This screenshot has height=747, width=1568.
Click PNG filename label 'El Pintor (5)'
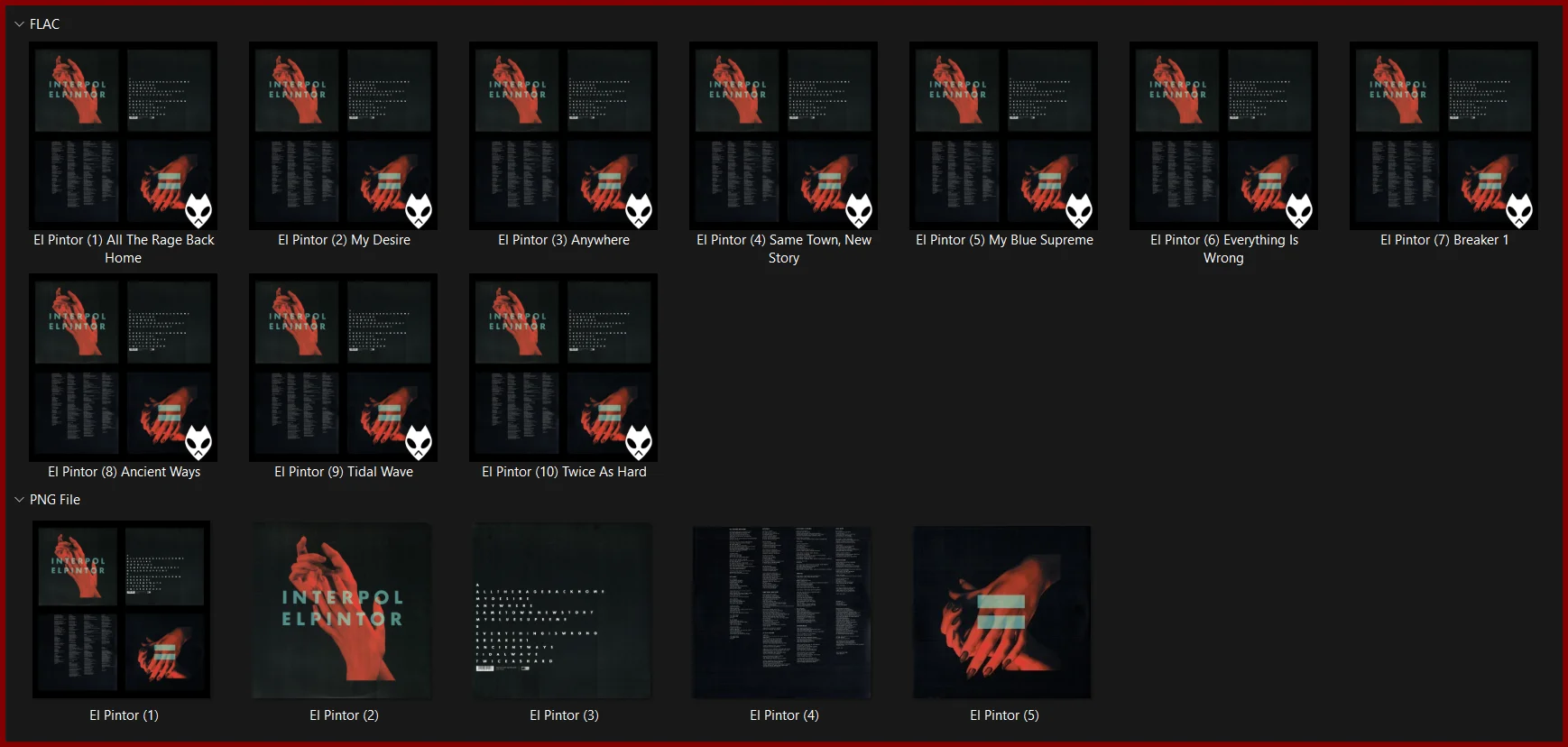(x=1004, y=715)
